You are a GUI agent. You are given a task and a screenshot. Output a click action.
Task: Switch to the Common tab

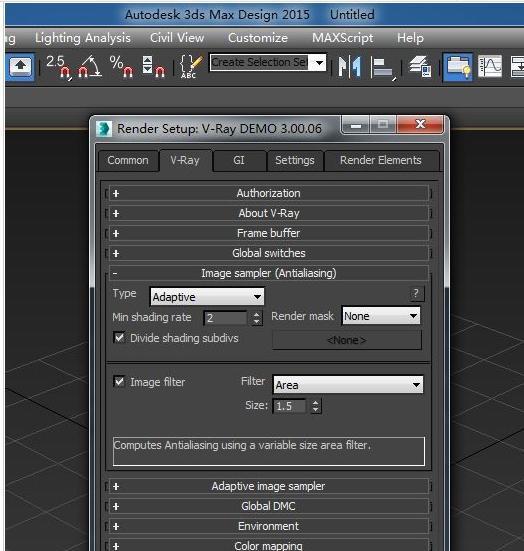point(128,161)
